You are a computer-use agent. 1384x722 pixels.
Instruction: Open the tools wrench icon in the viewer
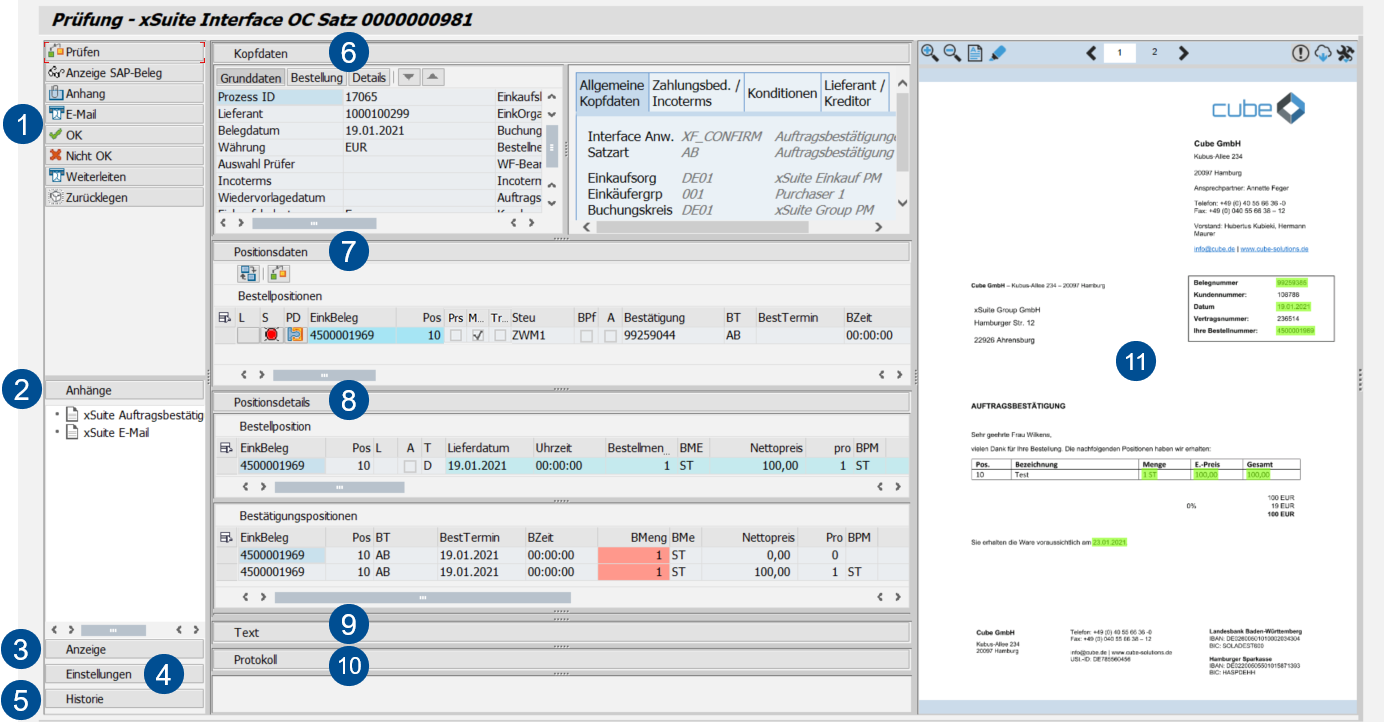pos(1345,52)
